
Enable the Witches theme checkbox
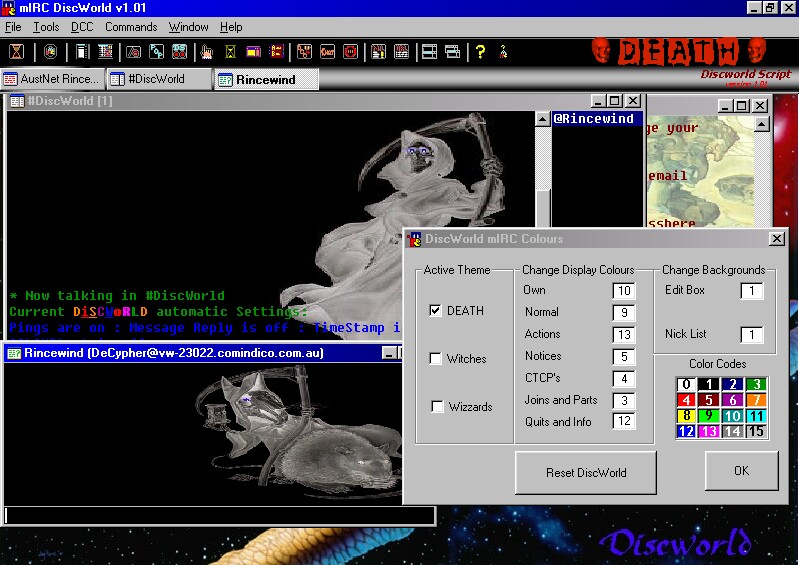tap(435, 359)
